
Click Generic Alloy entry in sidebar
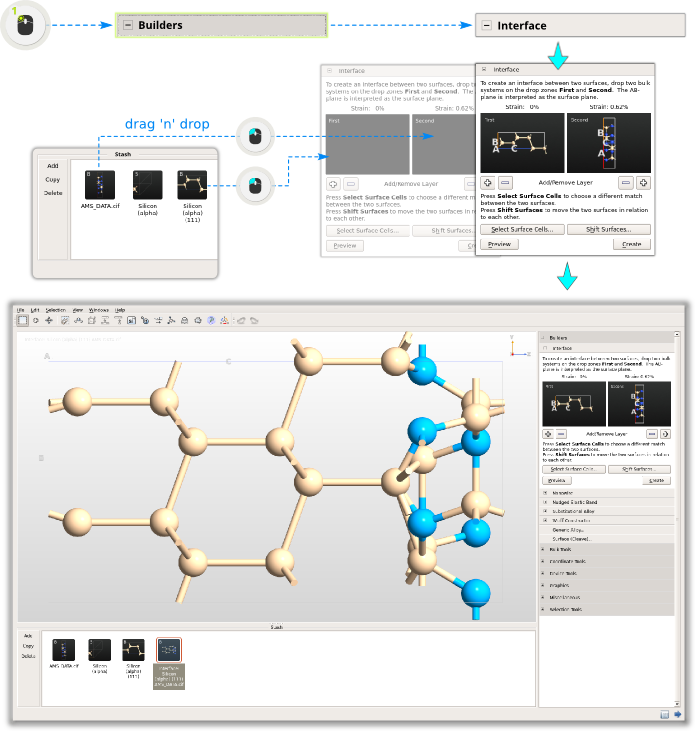coord(567,530)
